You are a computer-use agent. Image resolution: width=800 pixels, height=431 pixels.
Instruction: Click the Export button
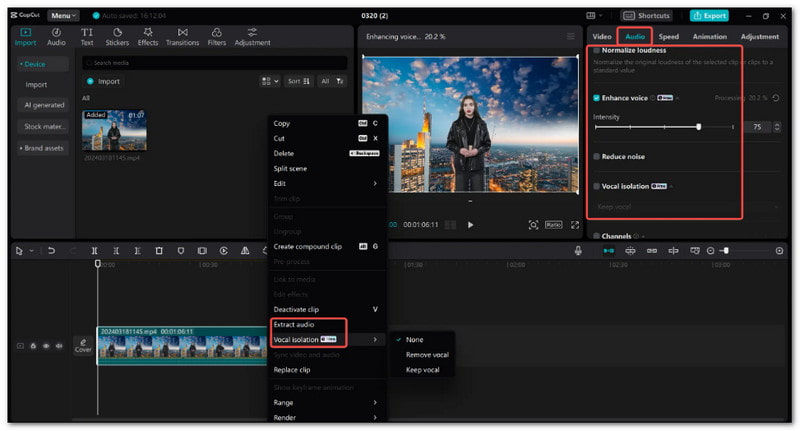[x=709, y=16]
